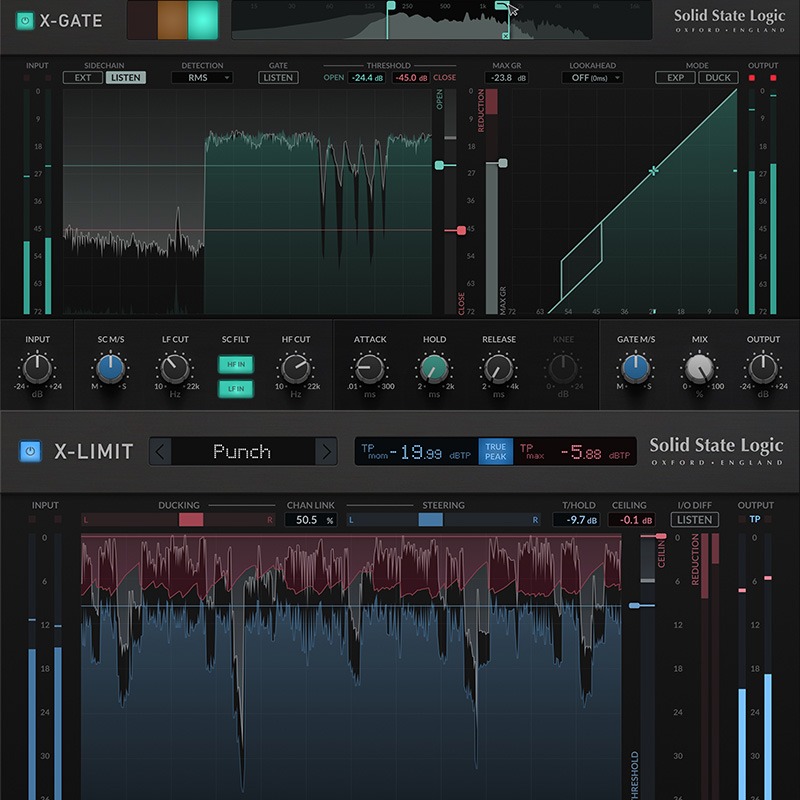The height and width of the screenshot is (800, 800).
Task: Open the LOOKAHEAD OFF dropdown
Action: 592,78
